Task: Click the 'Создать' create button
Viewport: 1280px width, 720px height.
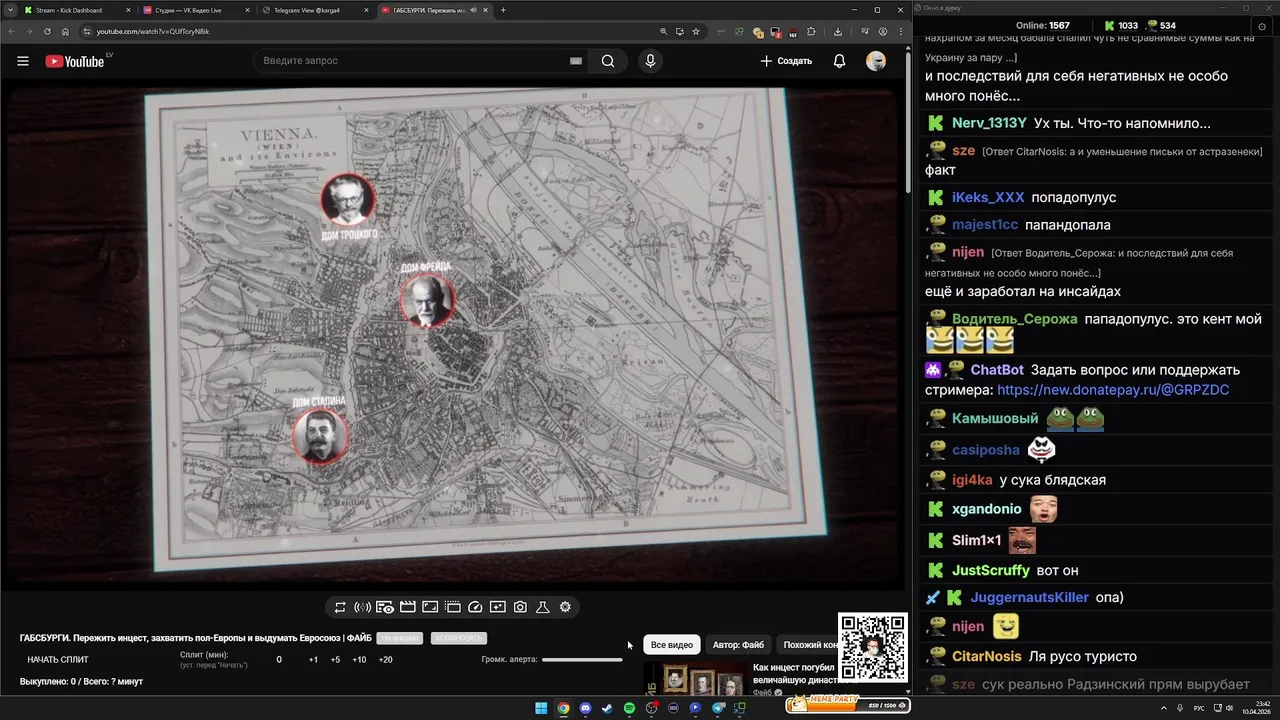Action: (786, 61)
